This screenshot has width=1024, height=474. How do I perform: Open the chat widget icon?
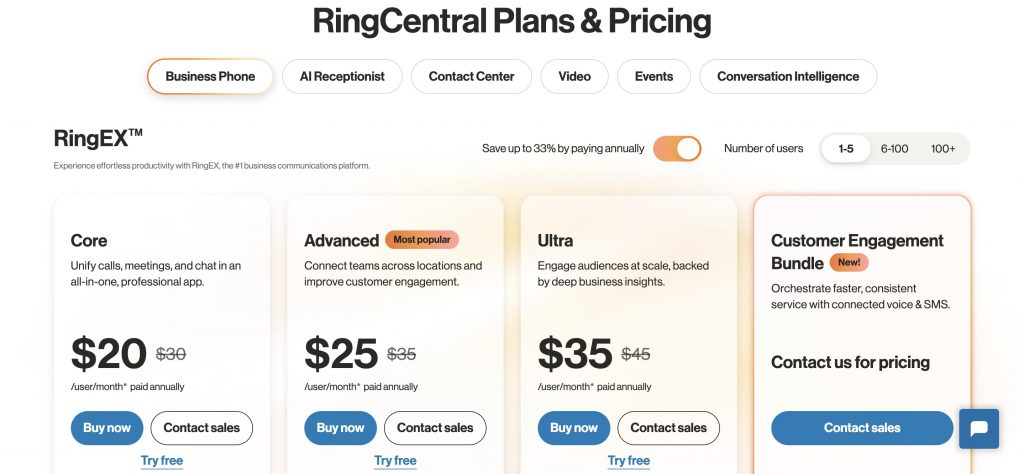(x=979, y=429)
